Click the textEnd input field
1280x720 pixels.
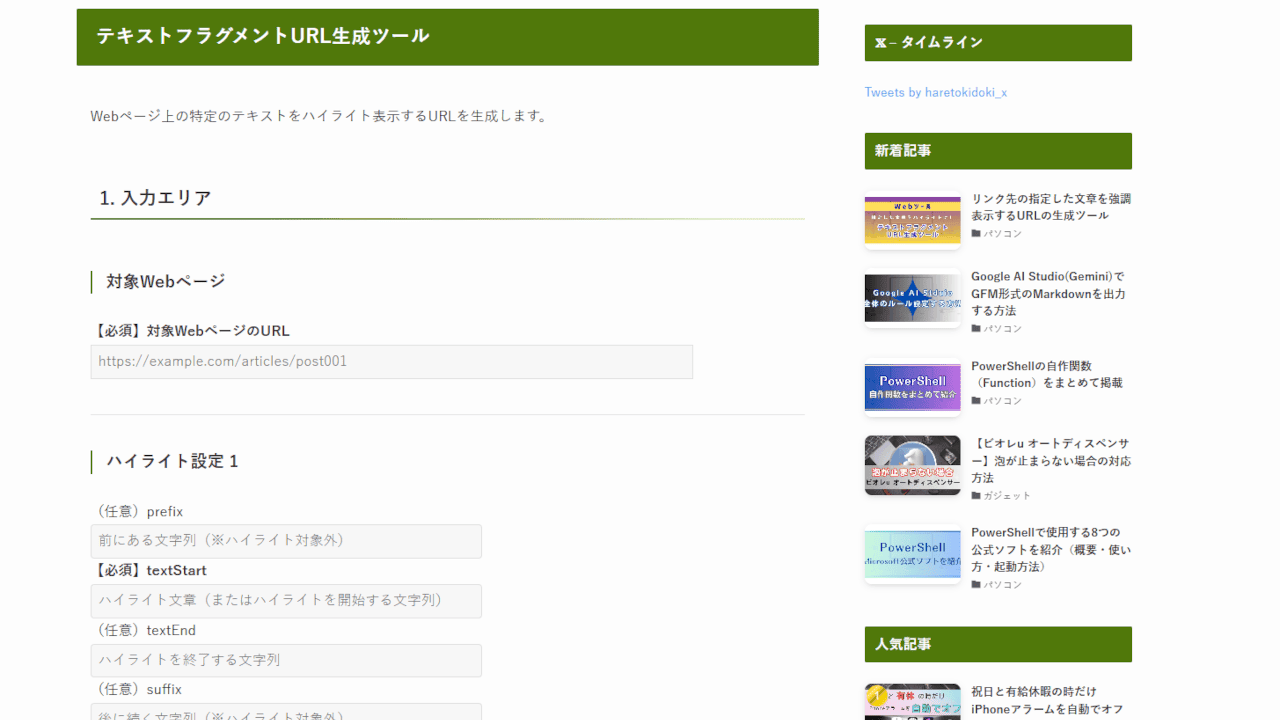[286, 660]
